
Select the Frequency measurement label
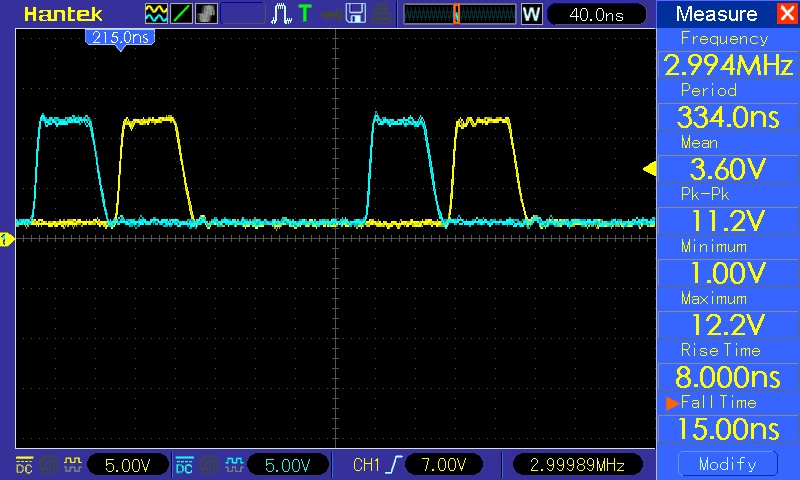pyautogui.click(x=724, y=39)
